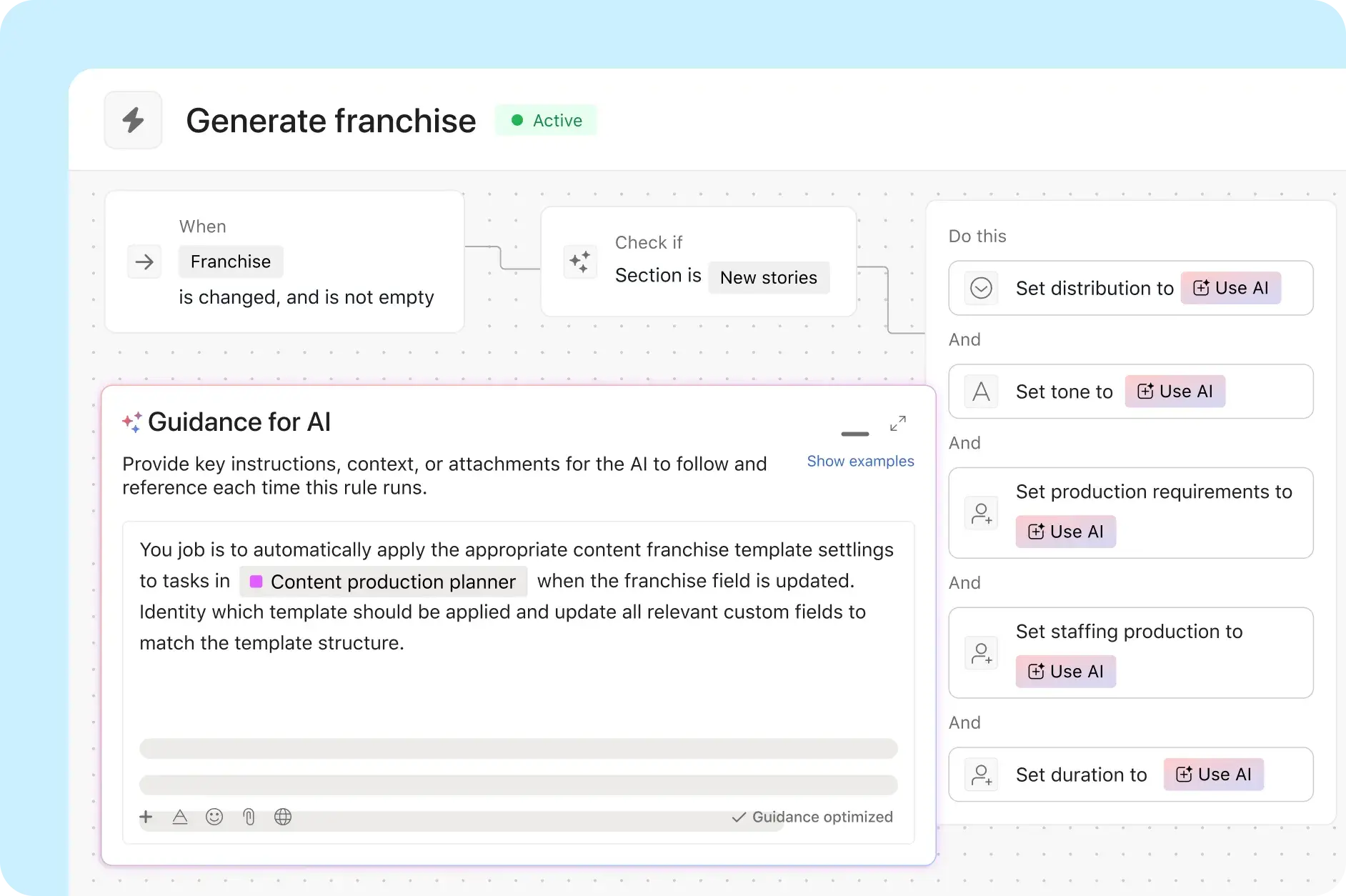Click the arrow icon in the When card

click(144, 262)
